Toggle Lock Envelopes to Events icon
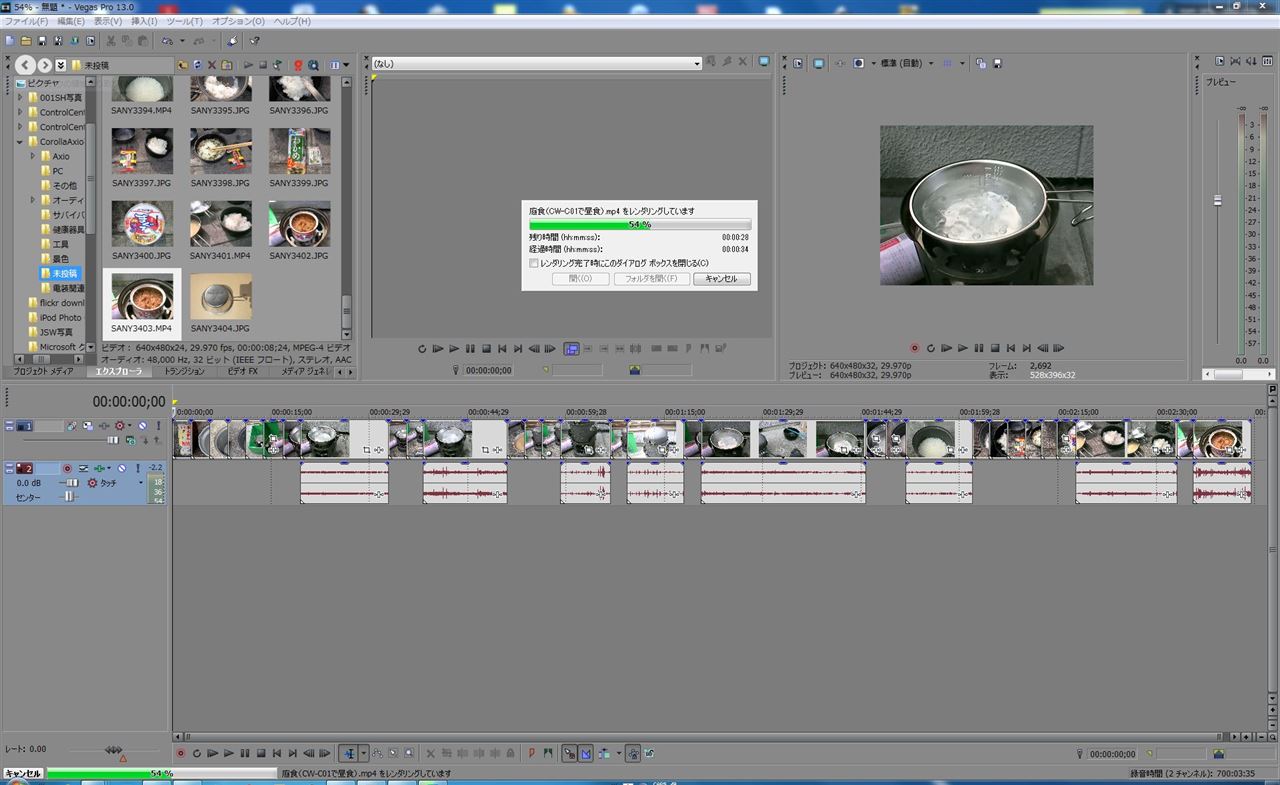 tap(633, 752)
